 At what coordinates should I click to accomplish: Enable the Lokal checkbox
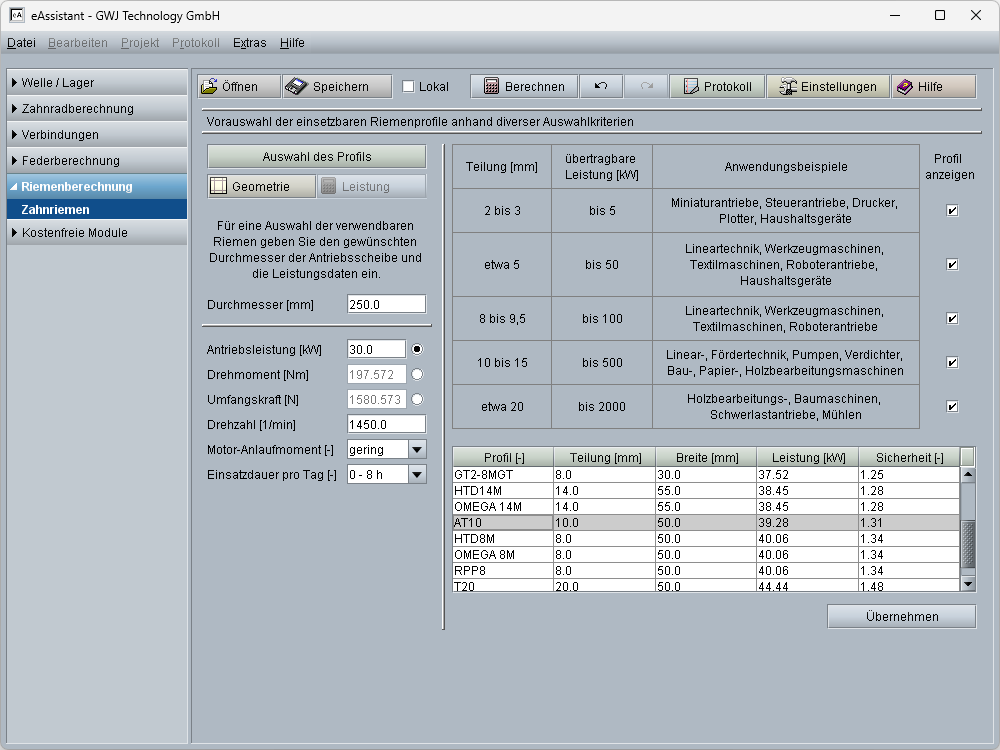[x=408, y=87]
